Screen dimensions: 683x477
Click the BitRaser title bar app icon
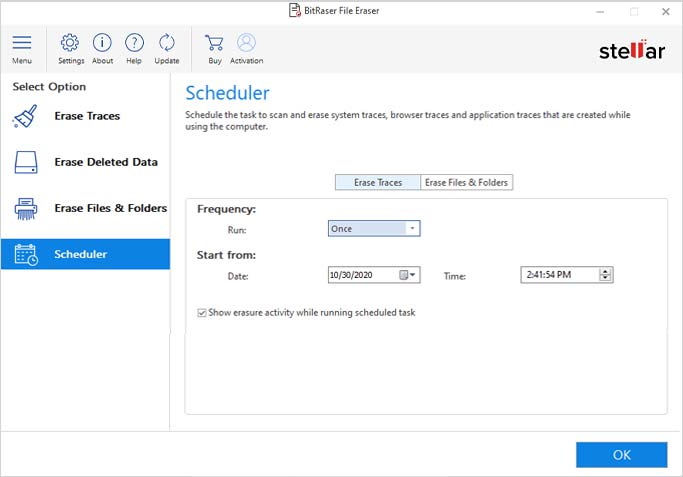295,10
